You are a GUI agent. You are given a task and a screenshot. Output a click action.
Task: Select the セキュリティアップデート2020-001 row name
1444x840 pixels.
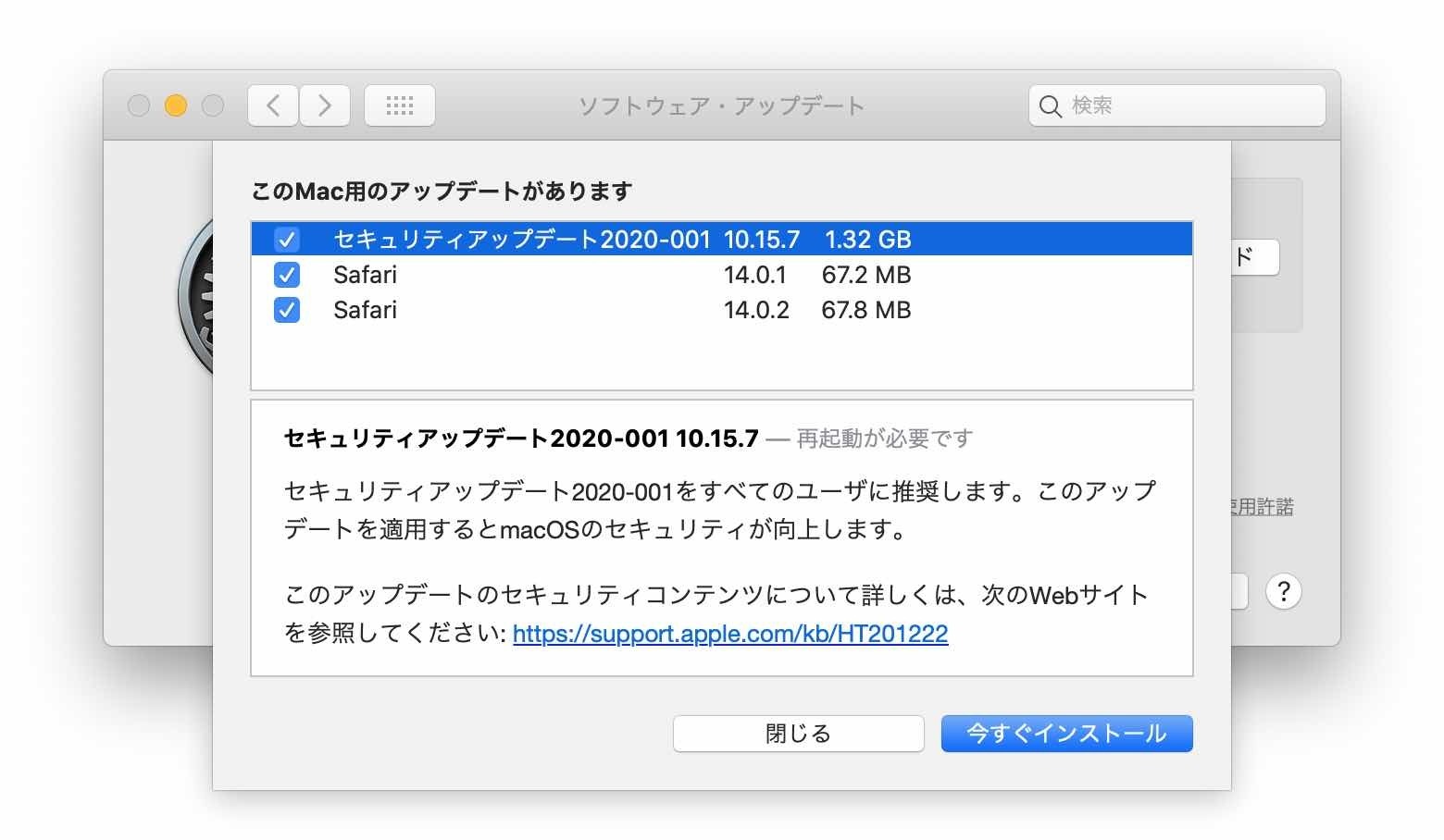point(521,240)
